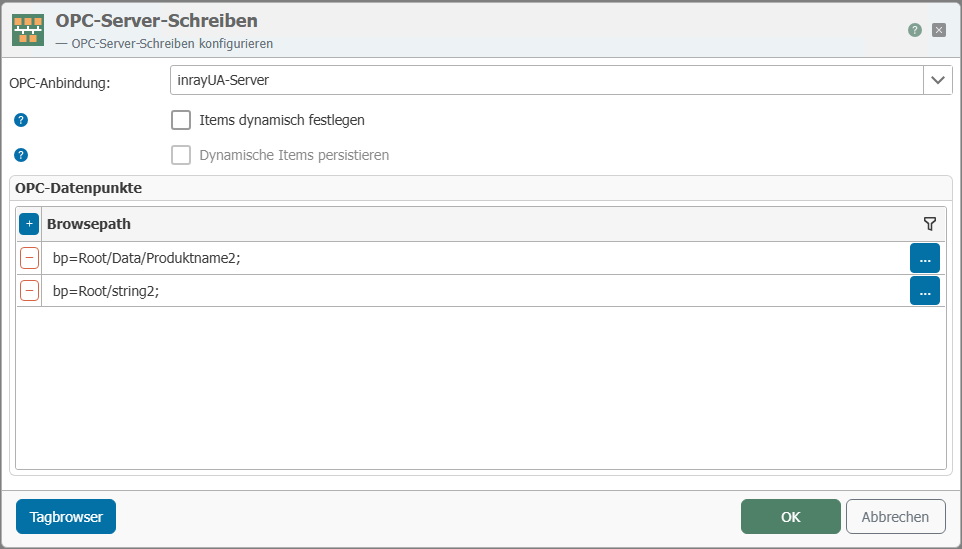
Task: Delete the Root/string2 row
Action: point(29,291)
